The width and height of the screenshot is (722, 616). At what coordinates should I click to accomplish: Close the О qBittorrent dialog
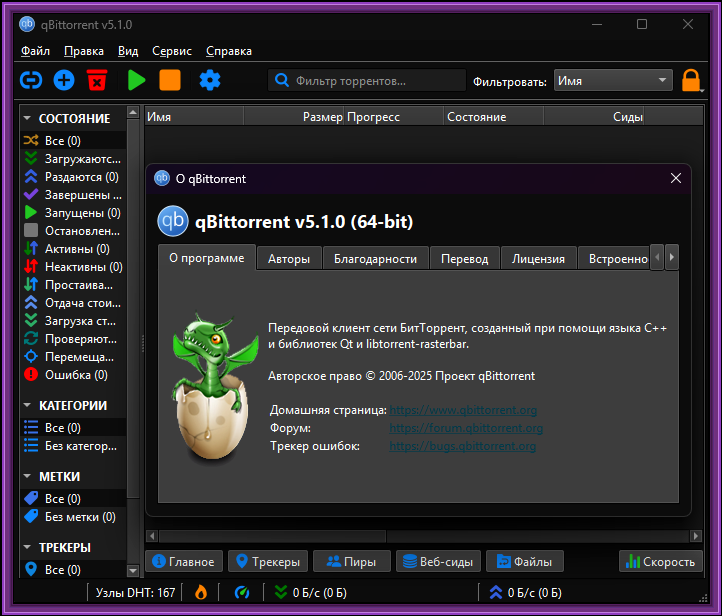[x=675, y=178]
